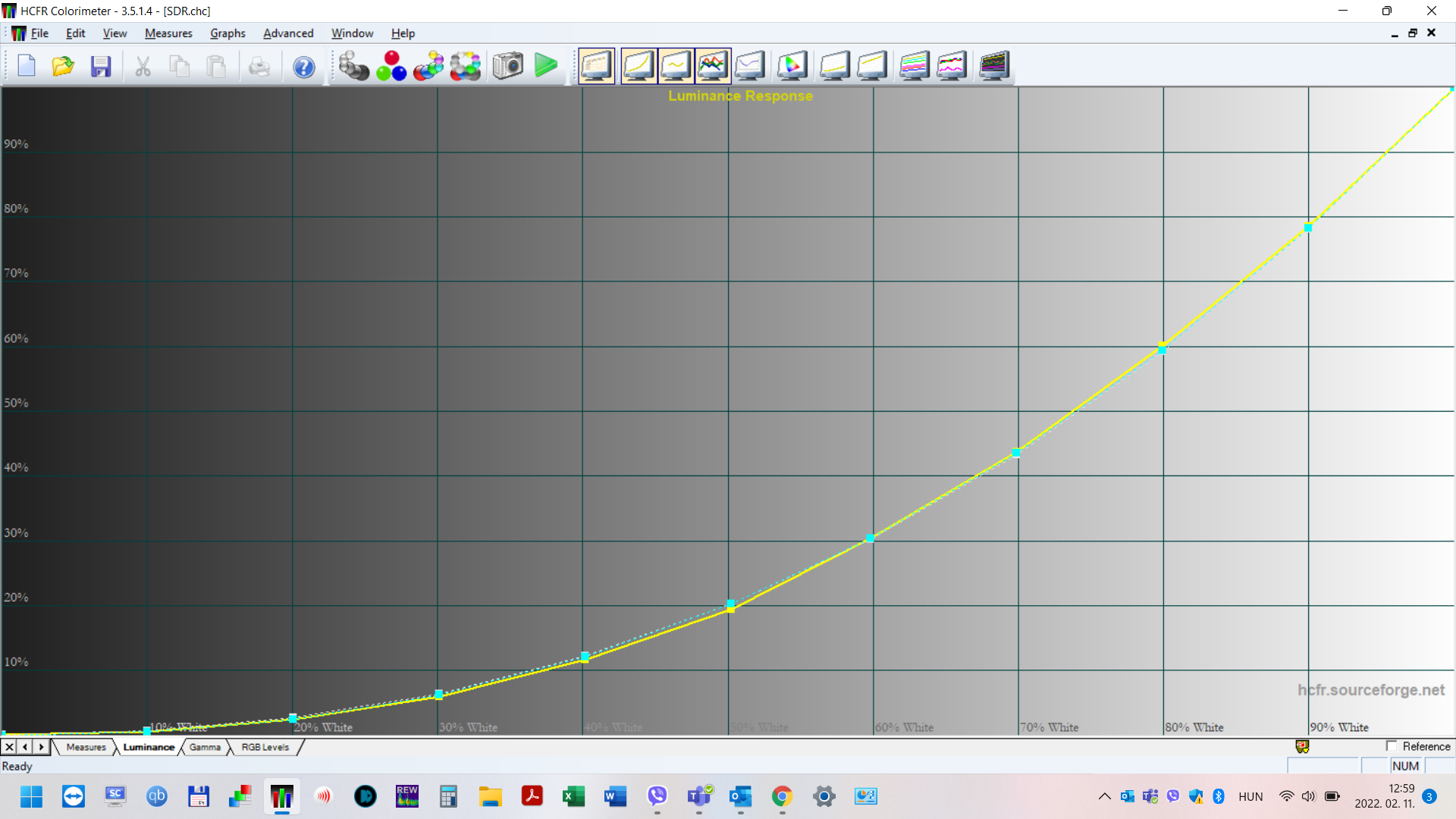Screen dimensions: 1456x819
Task: Open the CIE chromaticity diagram view
Action: (x=791, y=66)
